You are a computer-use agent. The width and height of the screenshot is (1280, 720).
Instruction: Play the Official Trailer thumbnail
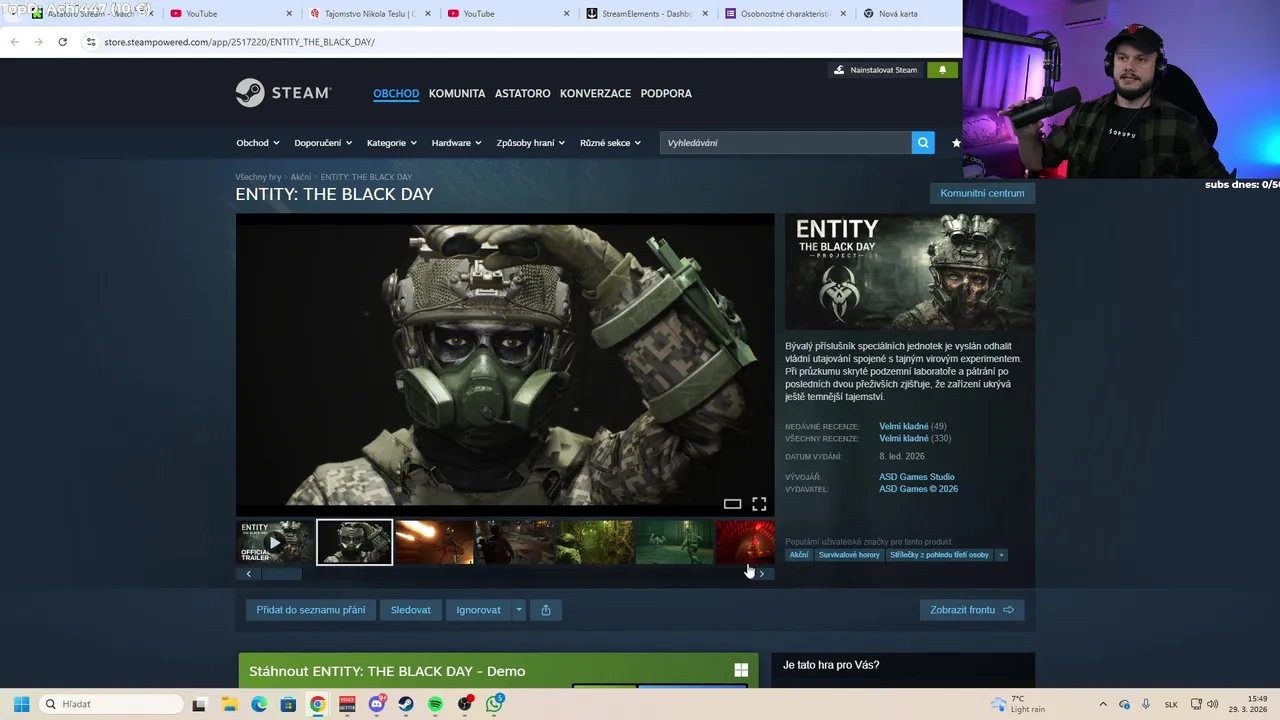[275, 542]
